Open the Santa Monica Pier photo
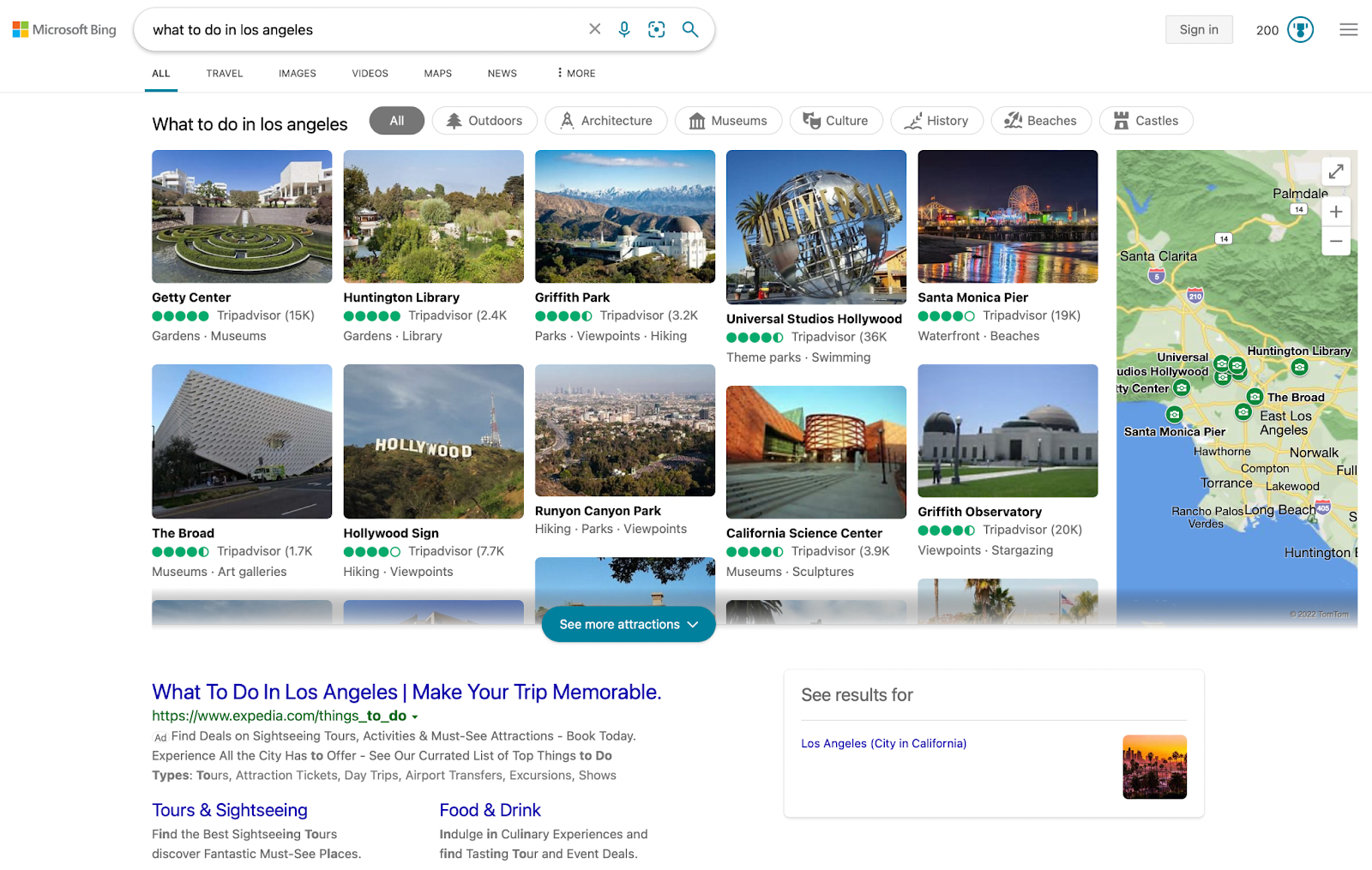Image resolution: width=1372 pixels, height=870 pixels. tap(1008, 216)
